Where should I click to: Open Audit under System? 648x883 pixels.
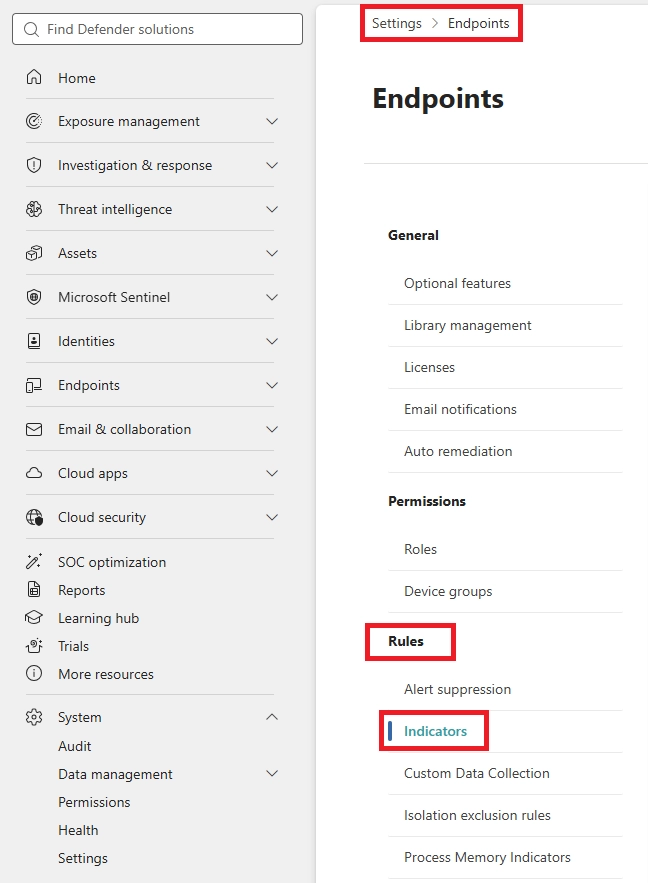pos(74,746)
